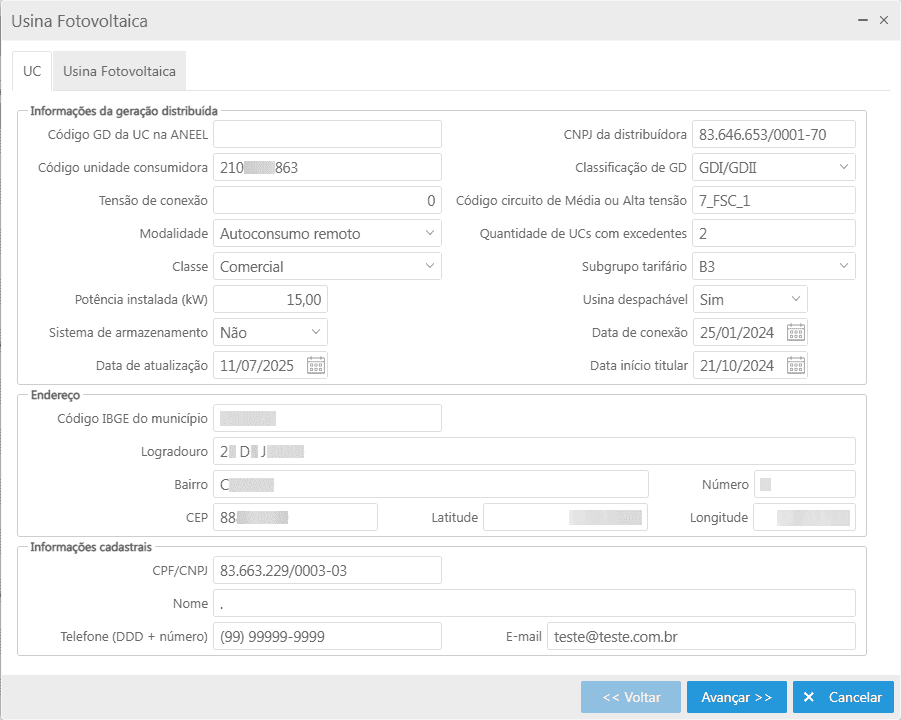Screen dimensions: 901x720
Task: Open Subgrupo tarifário combo box
Action: tap(844, 266)
